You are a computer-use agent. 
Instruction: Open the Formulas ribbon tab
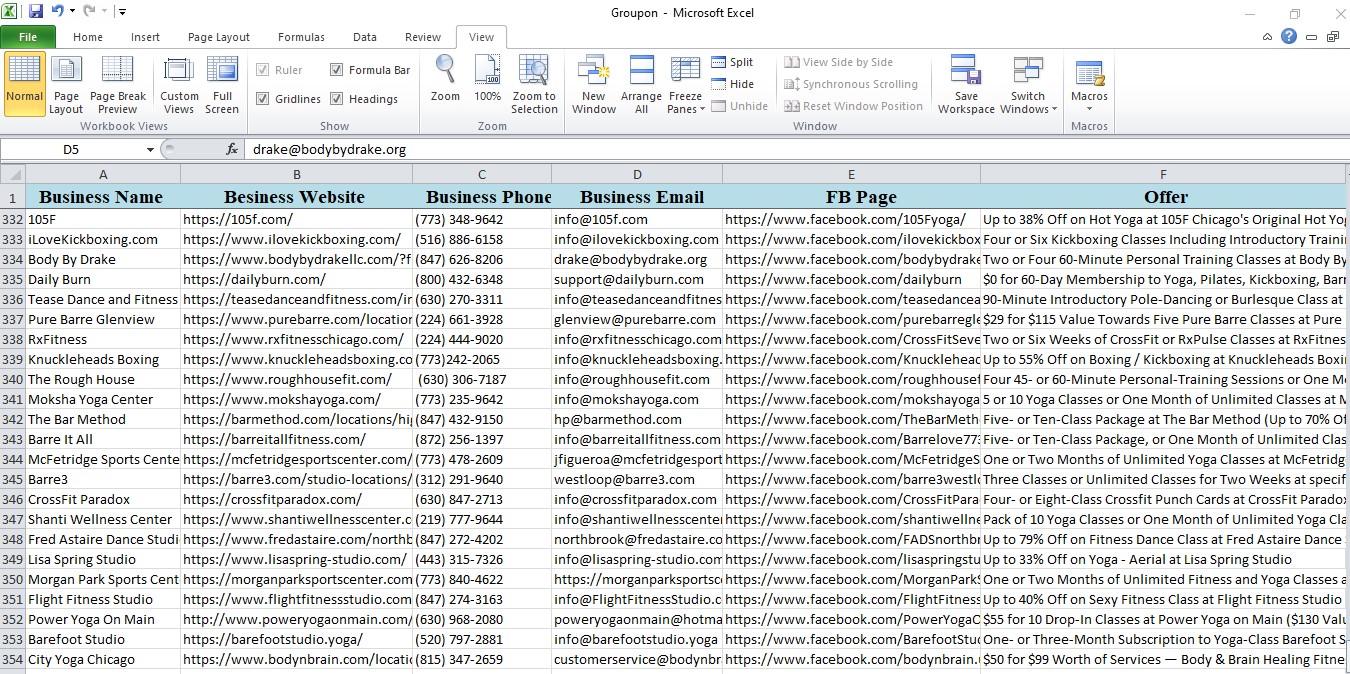pos(301,37)
